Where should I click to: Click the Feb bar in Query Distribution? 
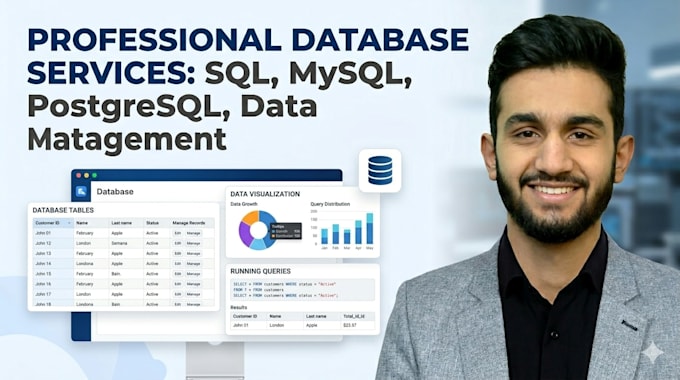[x=336, y=234]
